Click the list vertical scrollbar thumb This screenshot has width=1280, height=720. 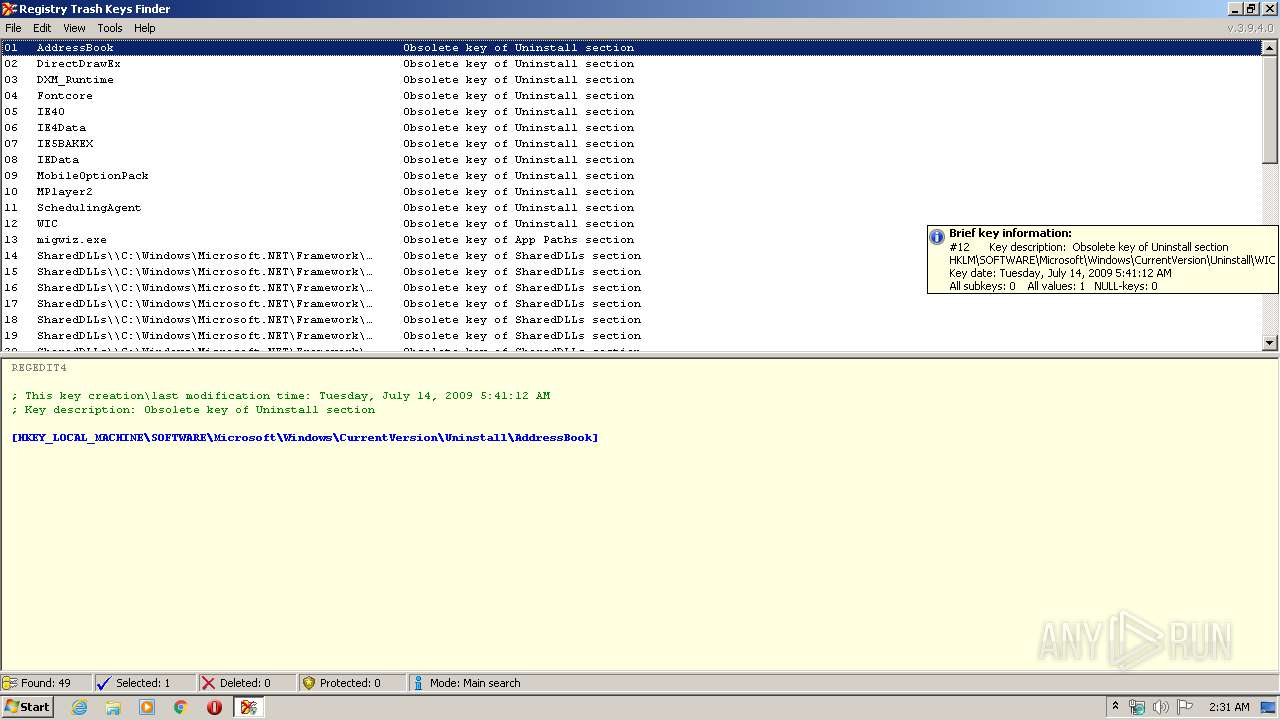click(x=1270, y=110)
